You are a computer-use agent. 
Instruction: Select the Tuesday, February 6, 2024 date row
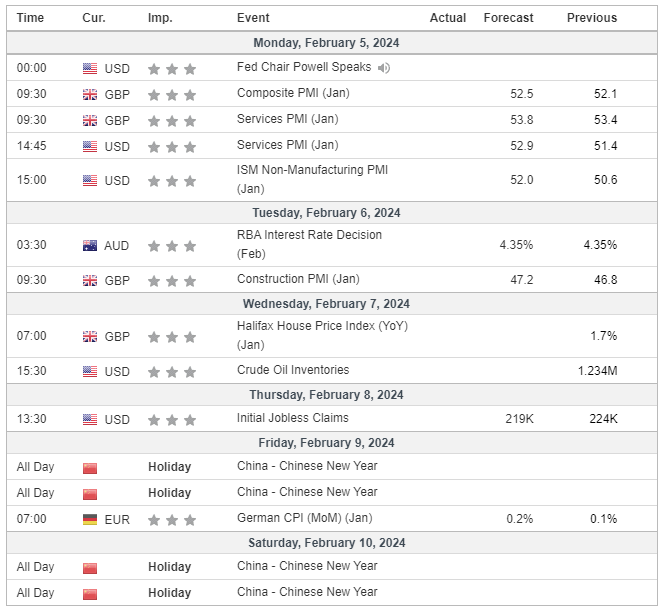(x=326, y=212)
